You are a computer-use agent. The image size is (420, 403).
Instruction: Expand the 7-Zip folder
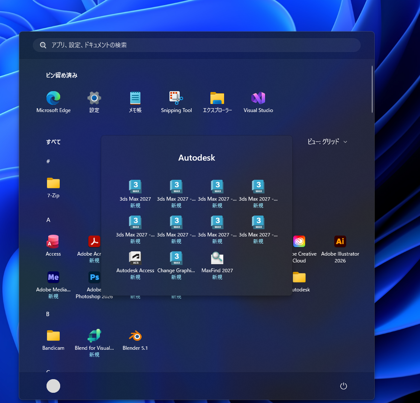coord(53,187)
